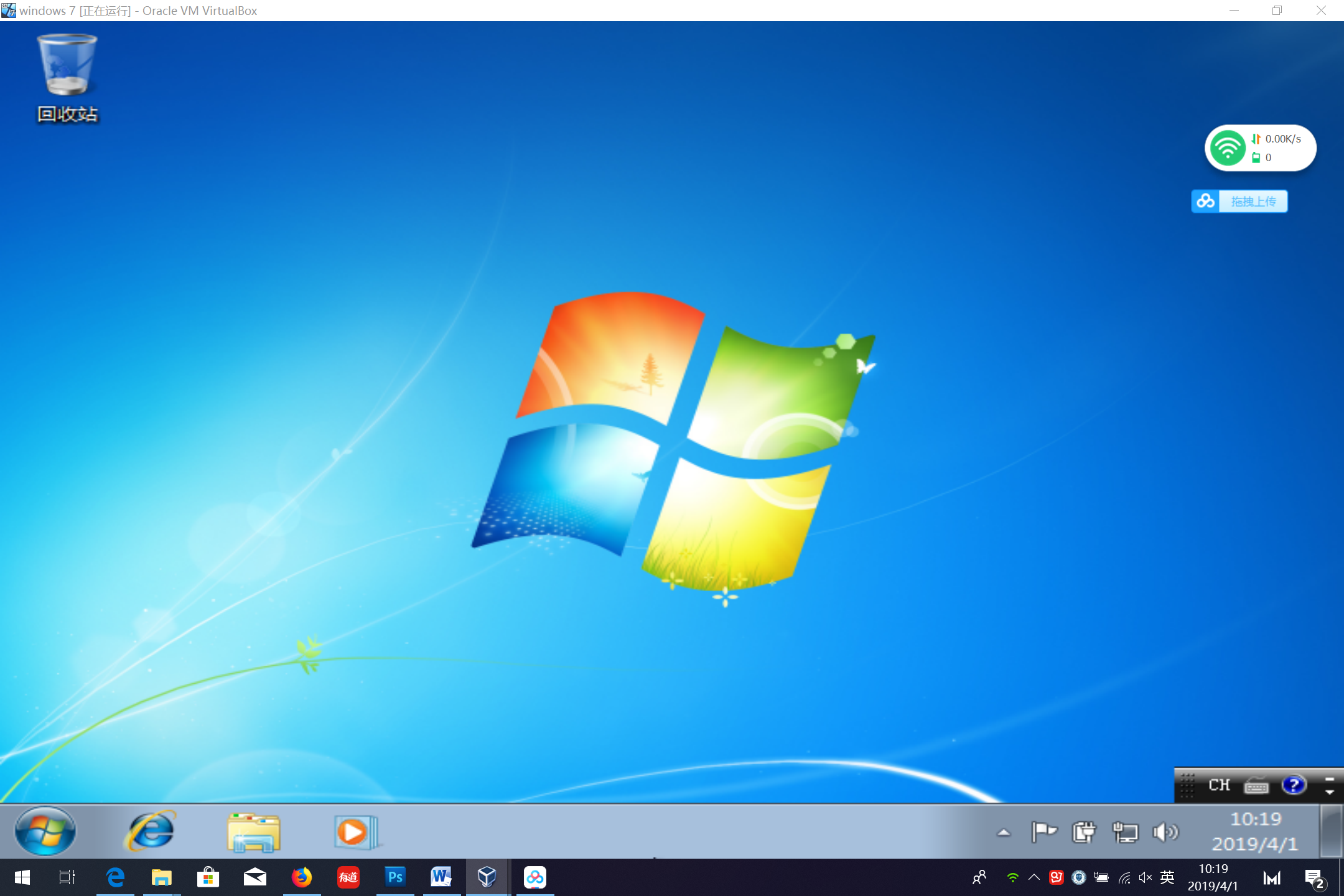Screen dimensions: 1344x896
Task: Expand hidden icons in host system tray
Action: coord(1034,877)
